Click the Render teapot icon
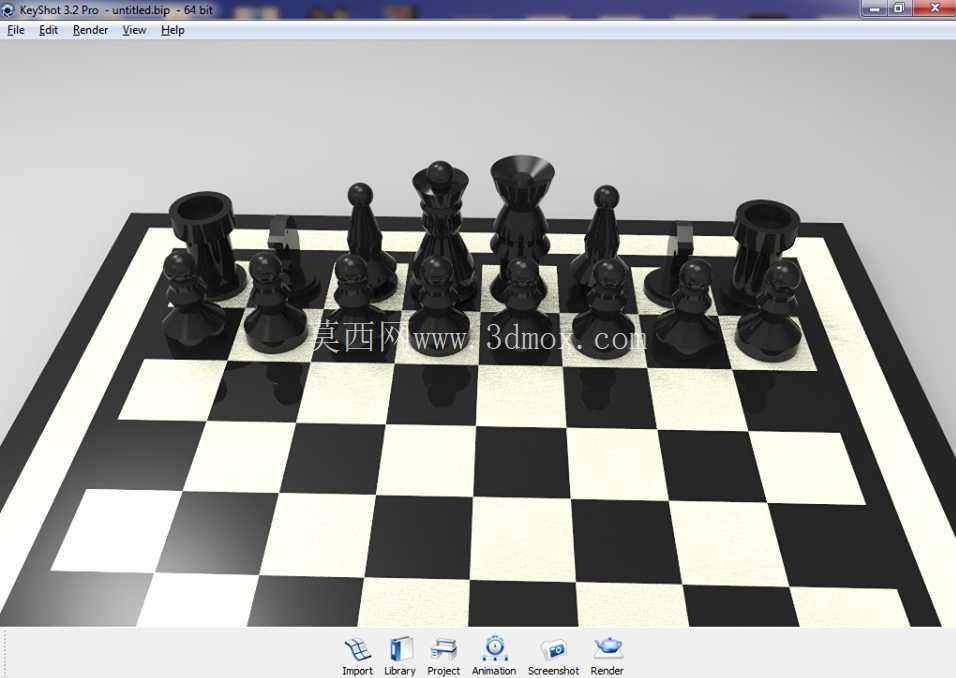Image resolution: width=956 pixels, height=678 pixels. click(x=607, y=649)
